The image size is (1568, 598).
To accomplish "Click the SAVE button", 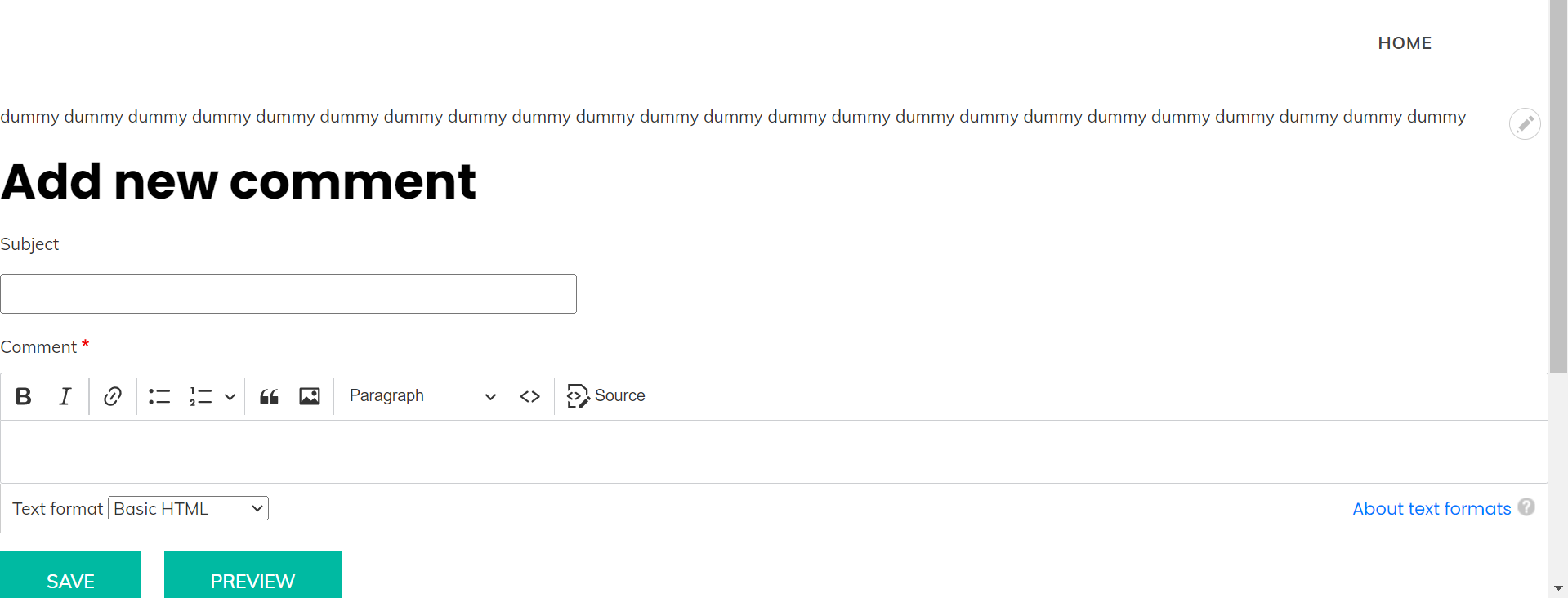I will click(70, 575).
